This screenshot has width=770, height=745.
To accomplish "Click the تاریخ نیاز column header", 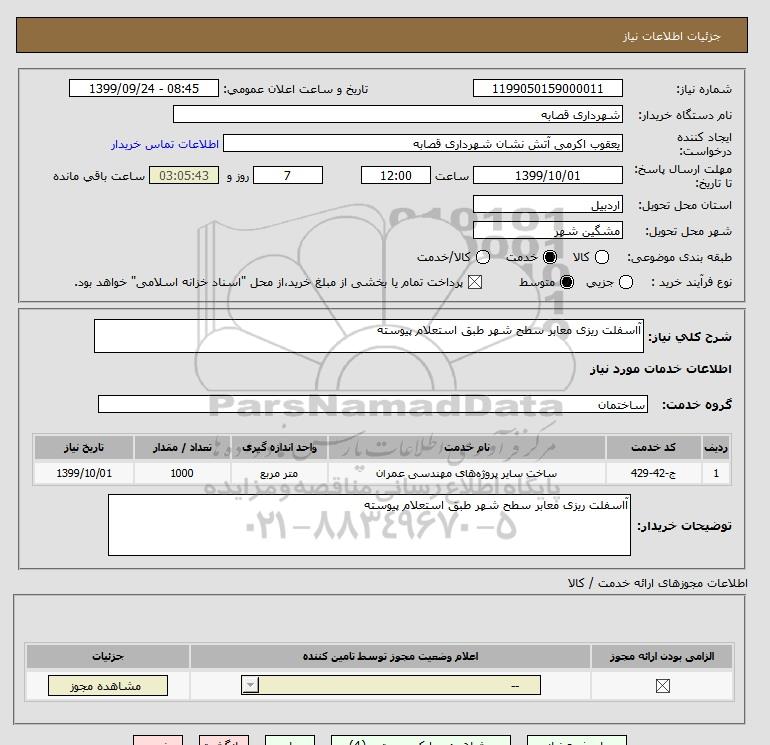I will 84,447.
